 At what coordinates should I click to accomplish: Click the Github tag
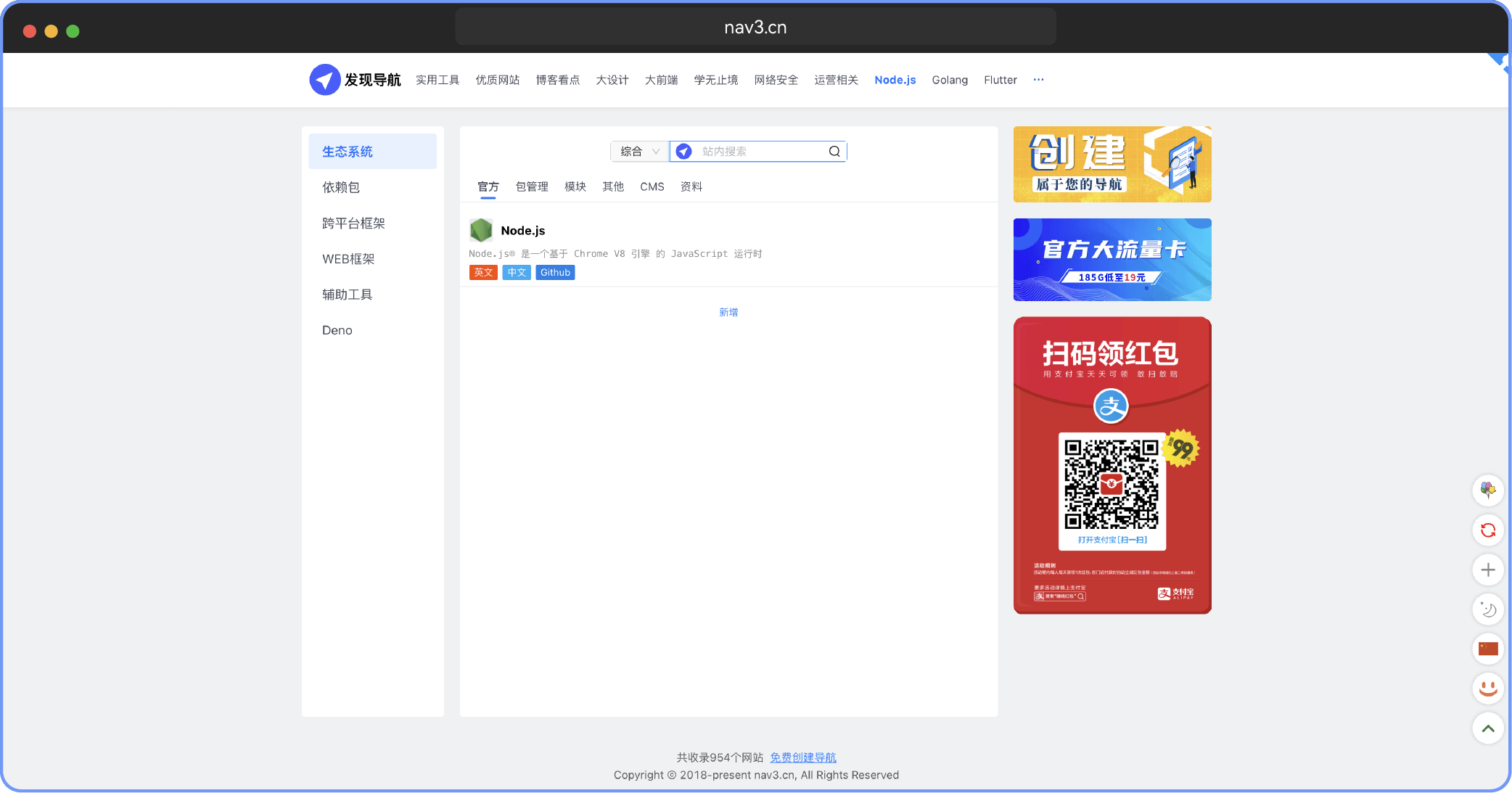(x=556, y=273)
